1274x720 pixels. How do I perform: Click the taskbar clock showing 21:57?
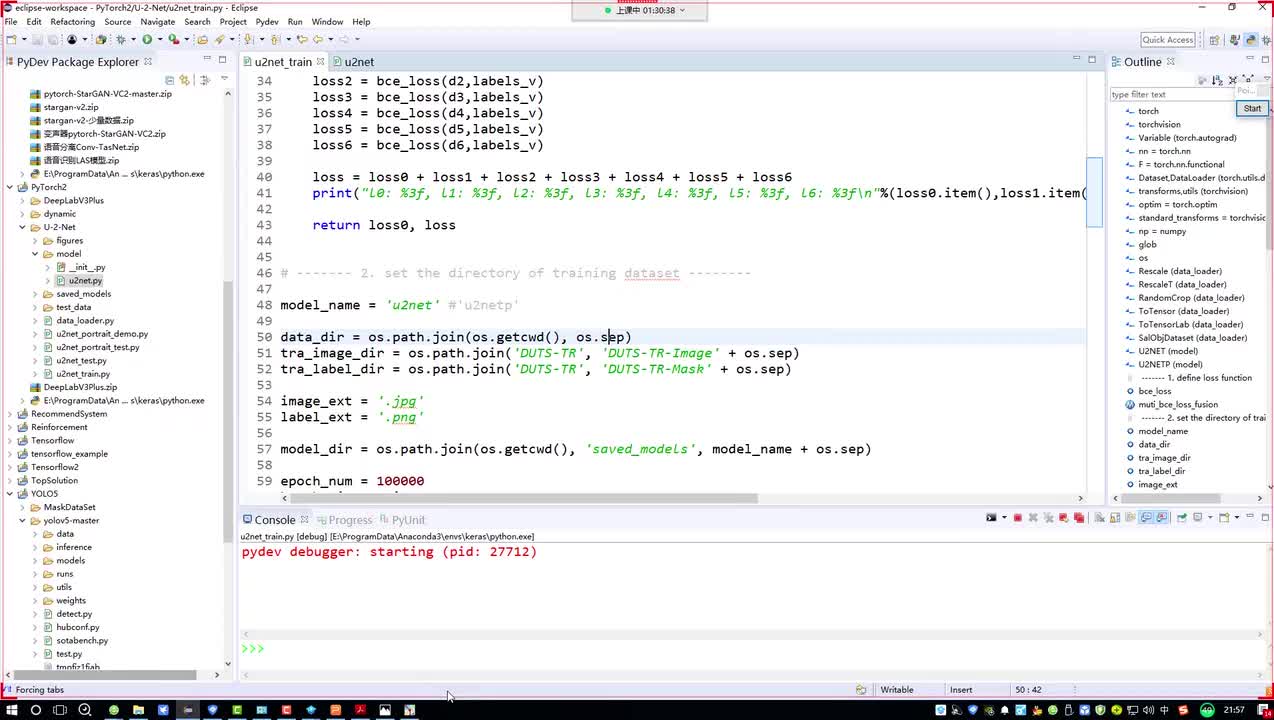pyautogui.click(x=1235, y=710)
